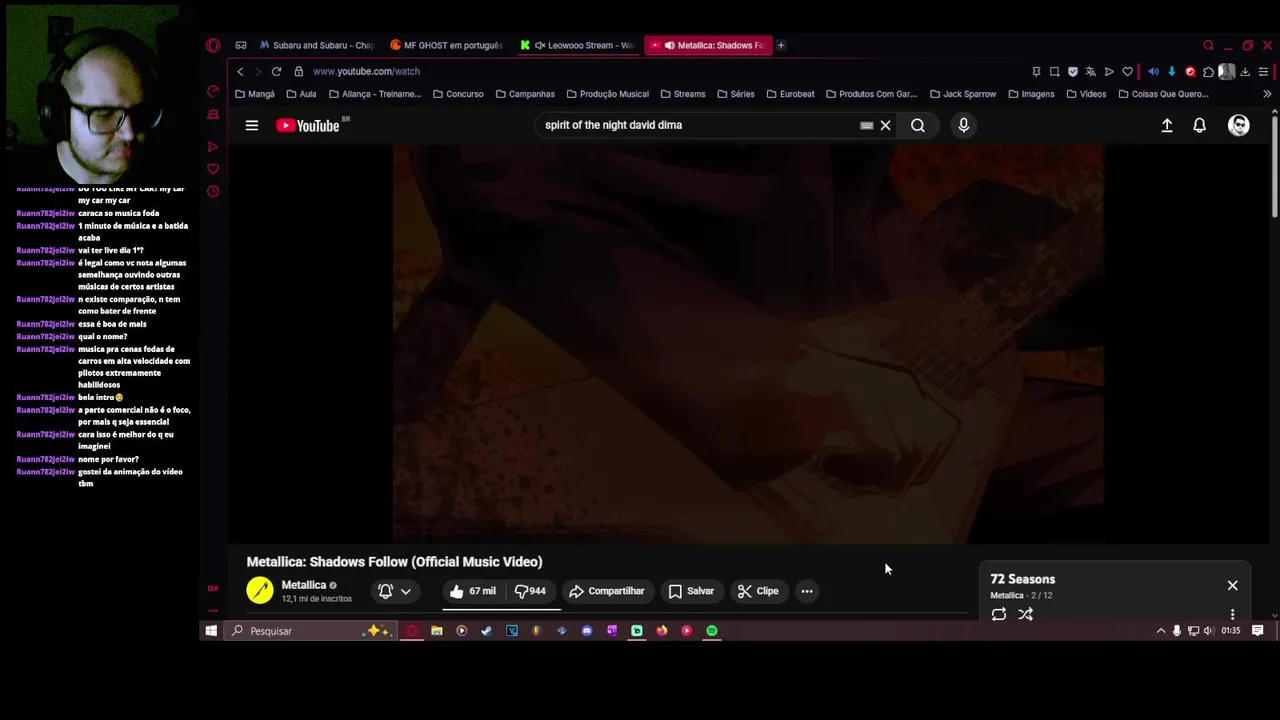The height and width of the screenshot is (720, 1280).
Task: Open Windows notification center
Action: click(x=1258, y=631)
